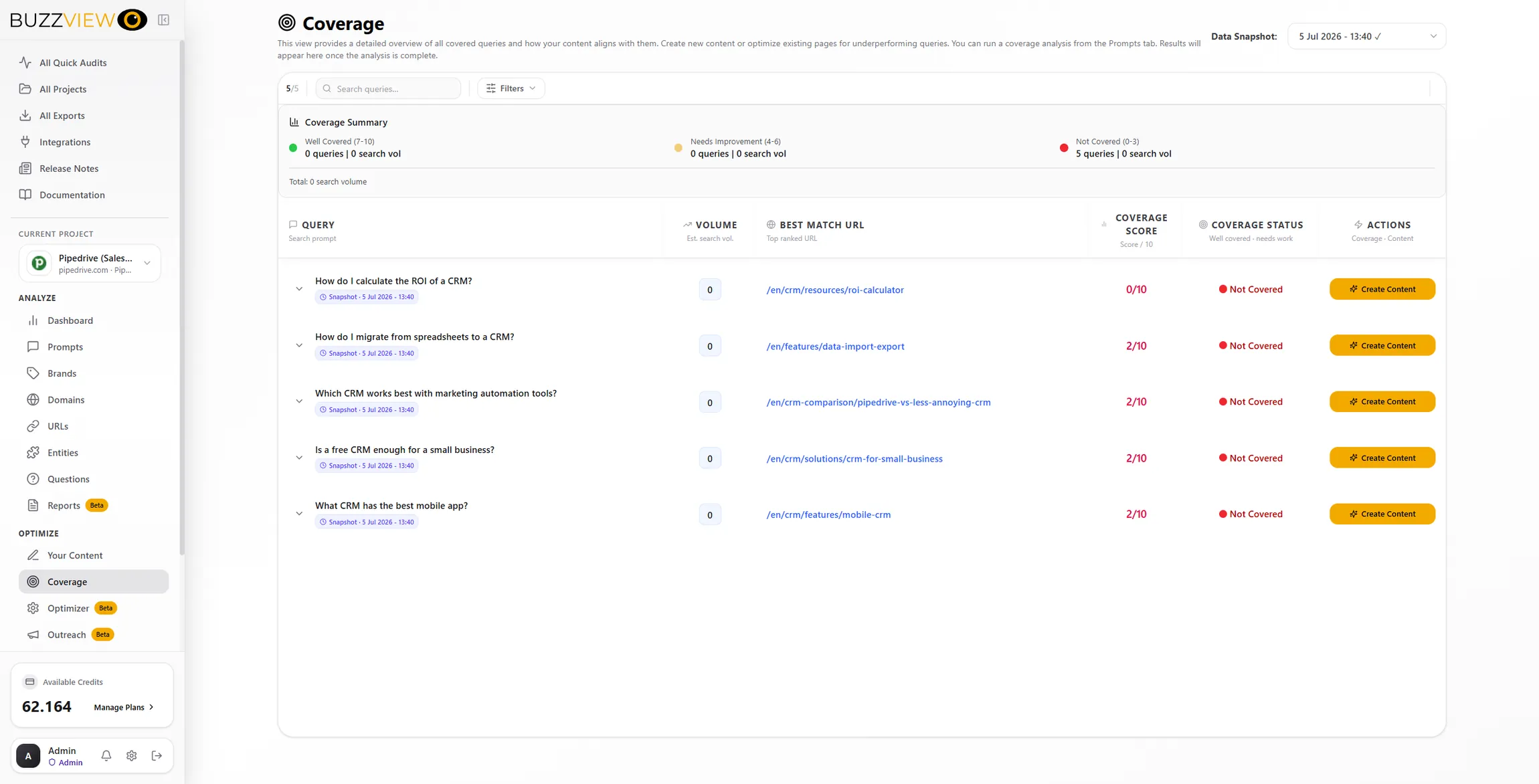1539x784 pixels.
Task: Open the Entities section
Action: tap(94, 452)
